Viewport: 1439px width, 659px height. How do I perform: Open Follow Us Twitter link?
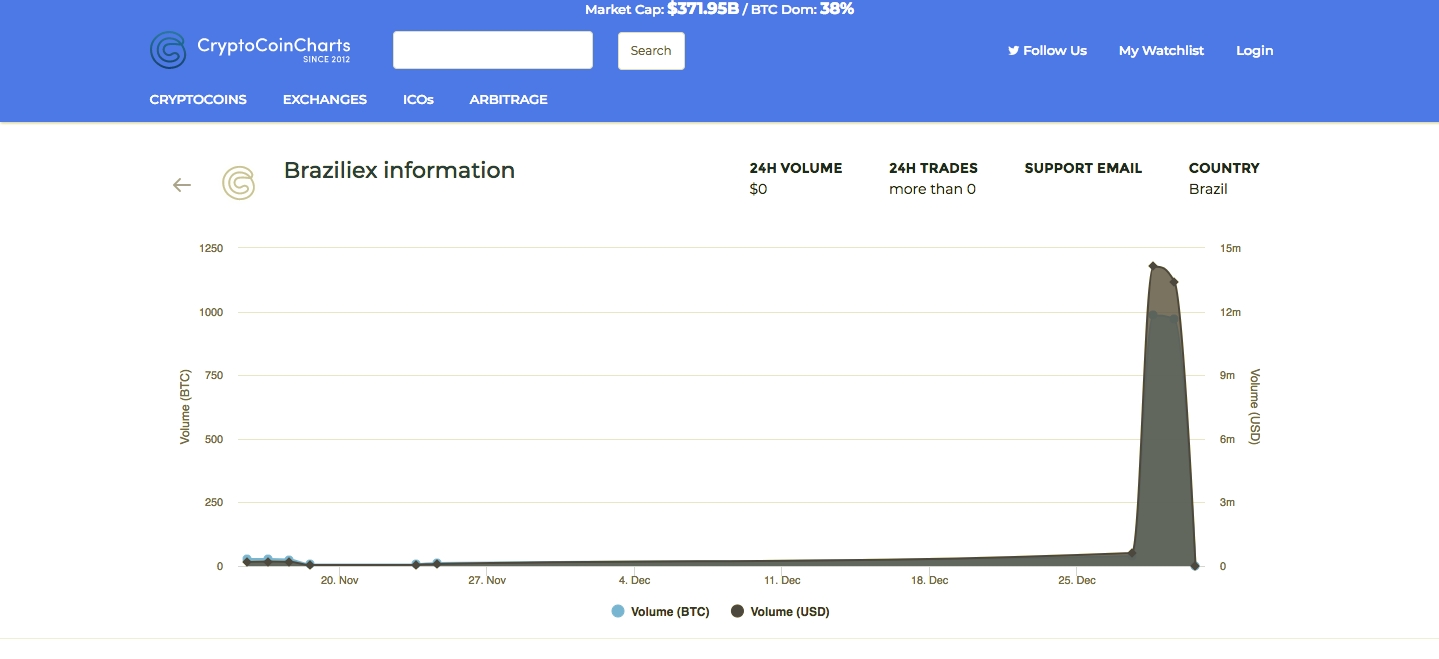coord(1047,50)
